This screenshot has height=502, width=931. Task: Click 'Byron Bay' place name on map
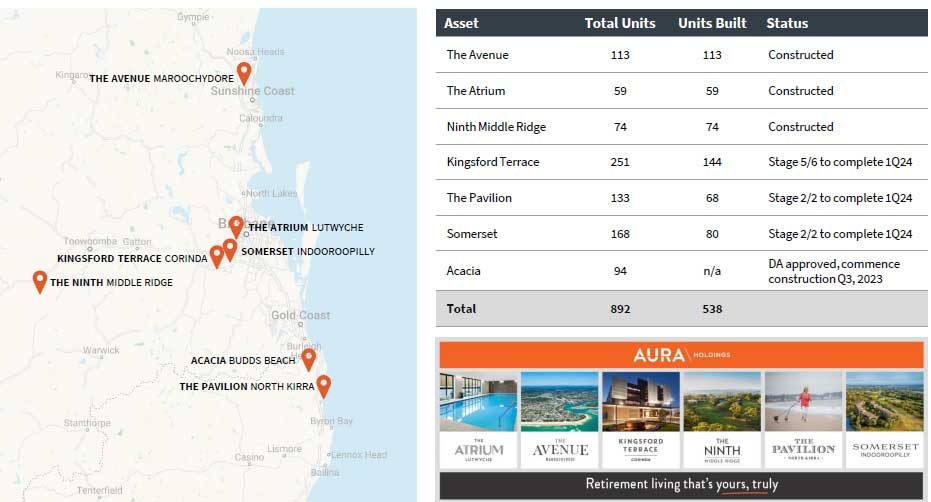pos(331,421)
